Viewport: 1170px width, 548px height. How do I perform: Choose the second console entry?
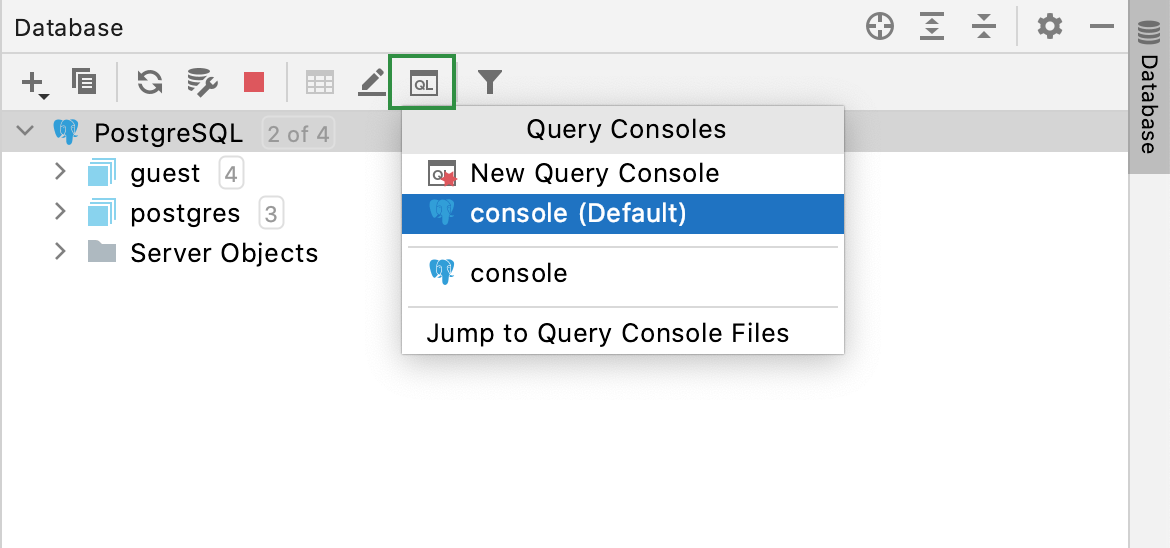pos(623,273)
